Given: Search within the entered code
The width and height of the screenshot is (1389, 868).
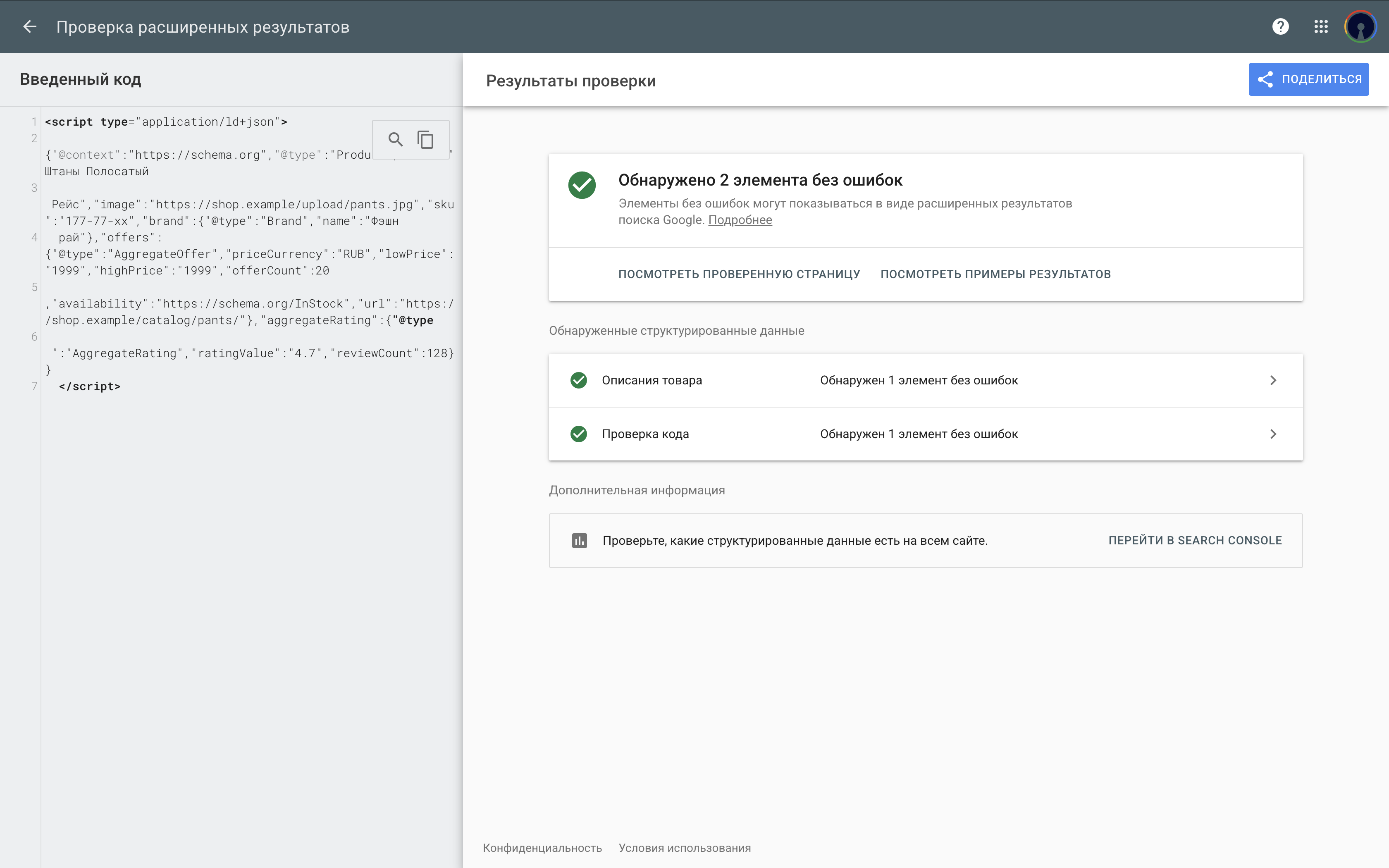Looking at the screenshot, I should point(396,139).
